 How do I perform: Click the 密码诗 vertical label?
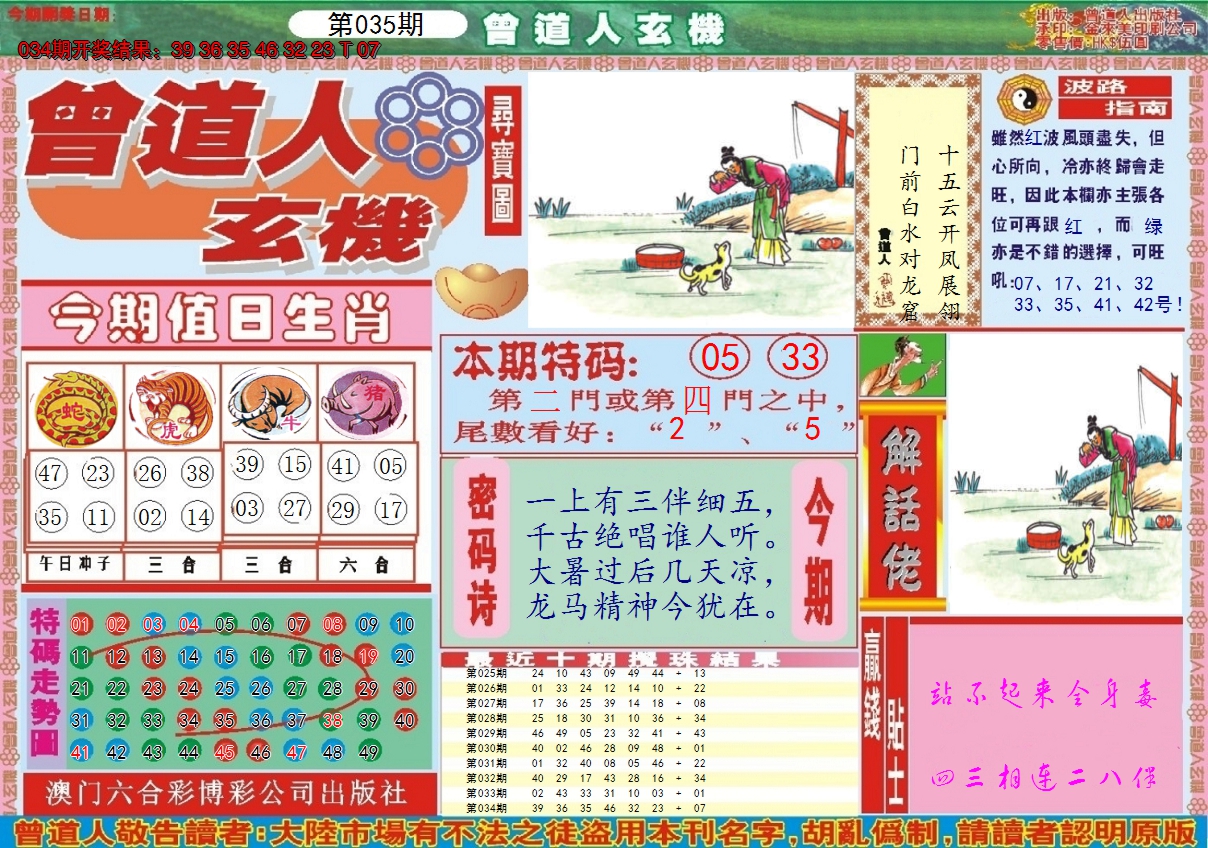(482, 548)
